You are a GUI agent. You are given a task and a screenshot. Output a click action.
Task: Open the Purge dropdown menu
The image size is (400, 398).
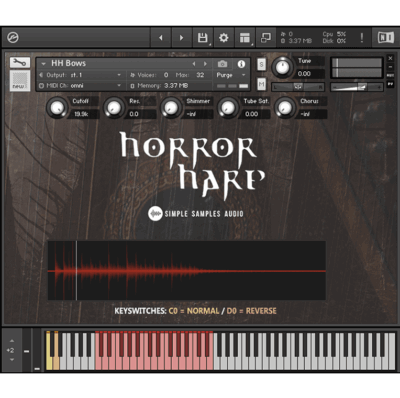click(231, 75)
